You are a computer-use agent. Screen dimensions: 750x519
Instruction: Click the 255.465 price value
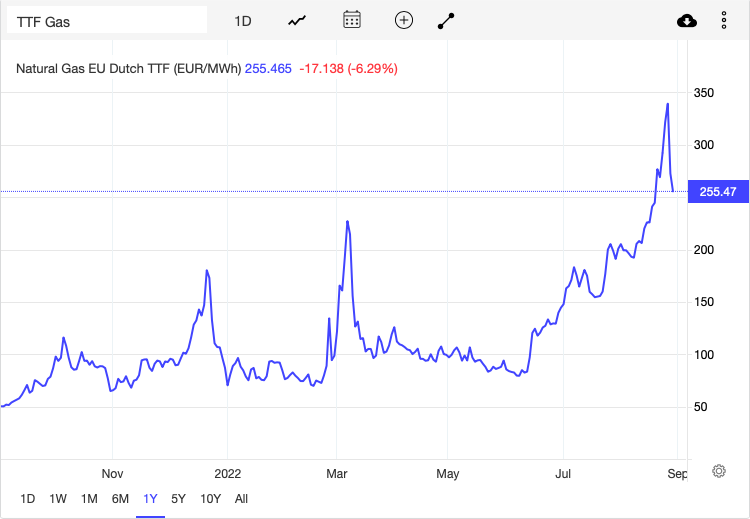(268, 68)
